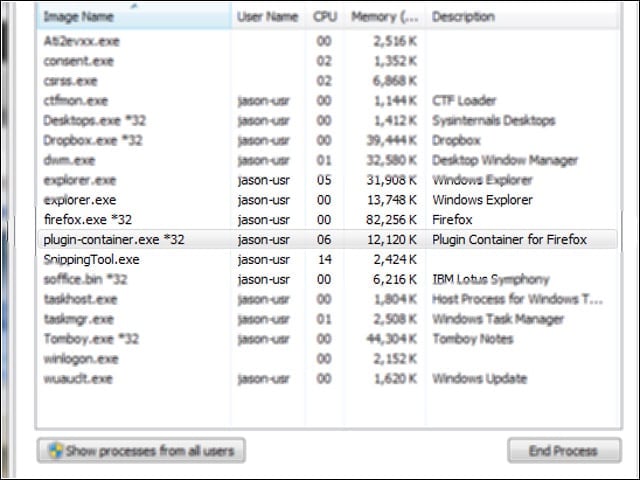The image size is (640, 480).
Task: Sort by the CPU column header
Action: click(324, 16)
